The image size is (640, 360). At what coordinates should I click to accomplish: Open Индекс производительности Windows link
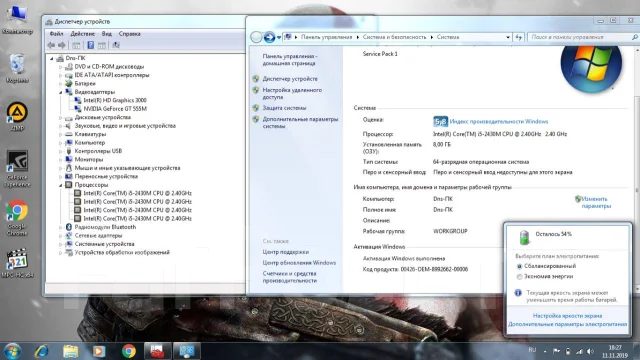pyautogui.click(x=498, y=122)
